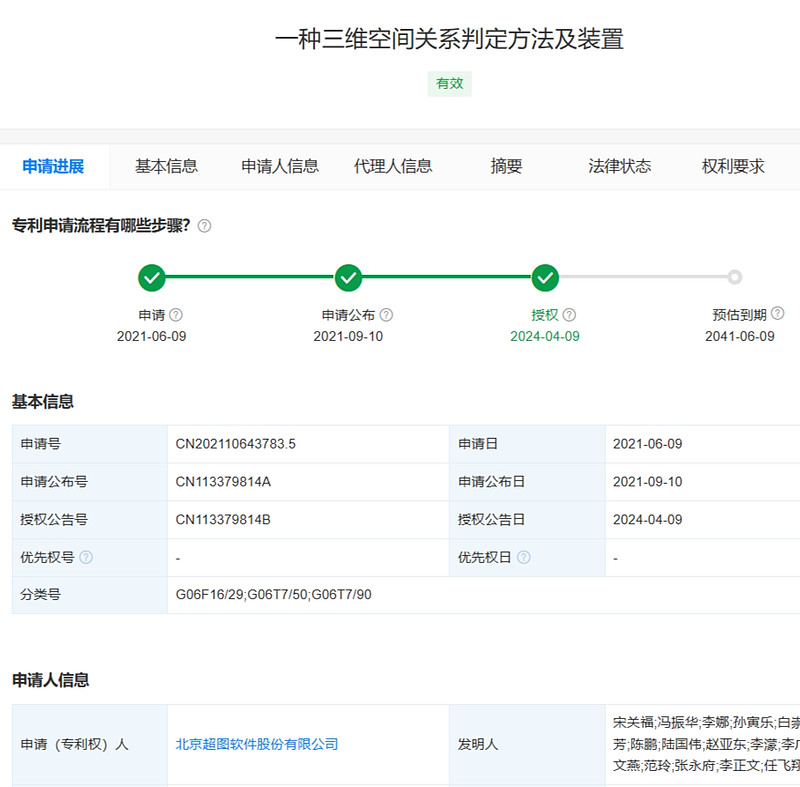Click the checkmark node above 申请公布
This screenshot has height=787, width=800.
349,277
